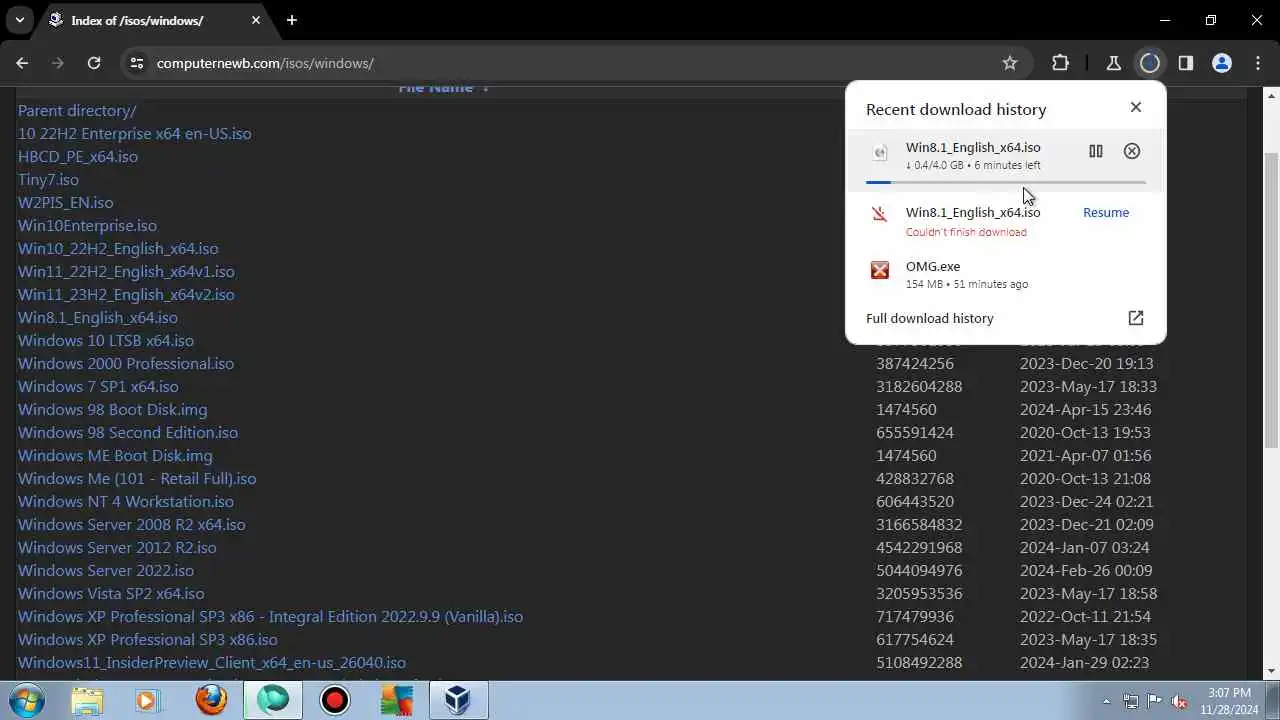Download Tiny7.iso
The width and height of the screenshot is (1280, 720).
tap(48, 180)
